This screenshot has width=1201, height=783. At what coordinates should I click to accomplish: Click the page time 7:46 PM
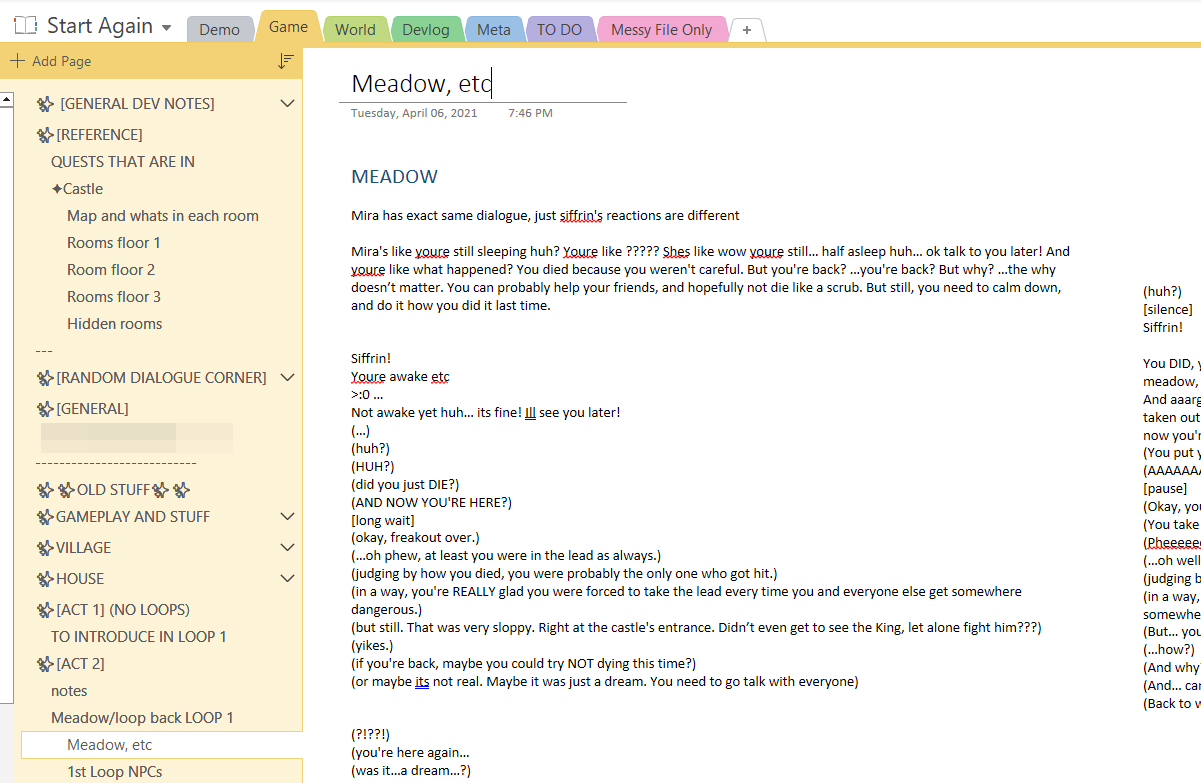coord(530,113)
